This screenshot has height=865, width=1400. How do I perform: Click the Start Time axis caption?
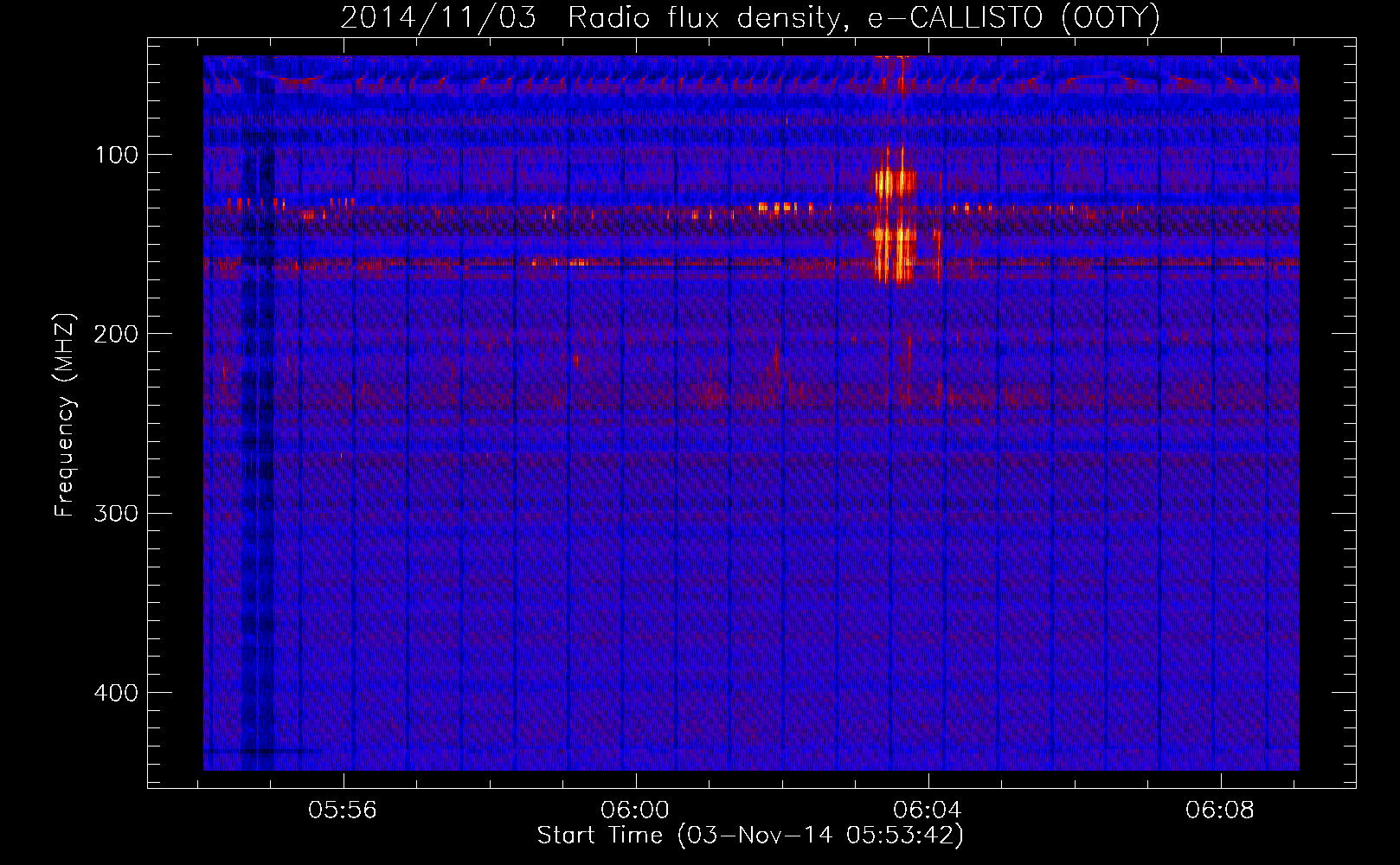(750, 836)
